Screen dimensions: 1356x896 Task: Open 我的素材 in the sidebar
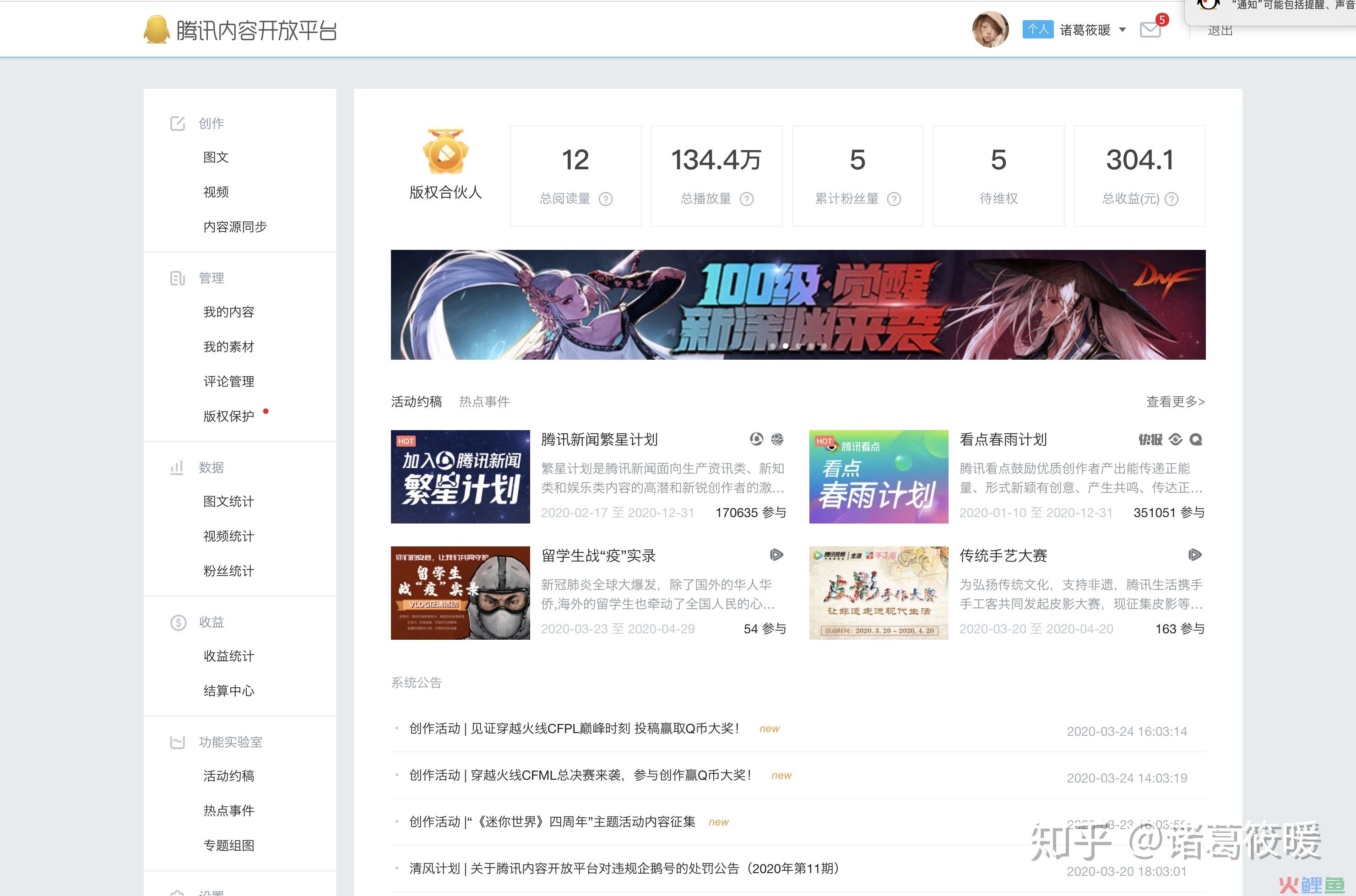228,347
